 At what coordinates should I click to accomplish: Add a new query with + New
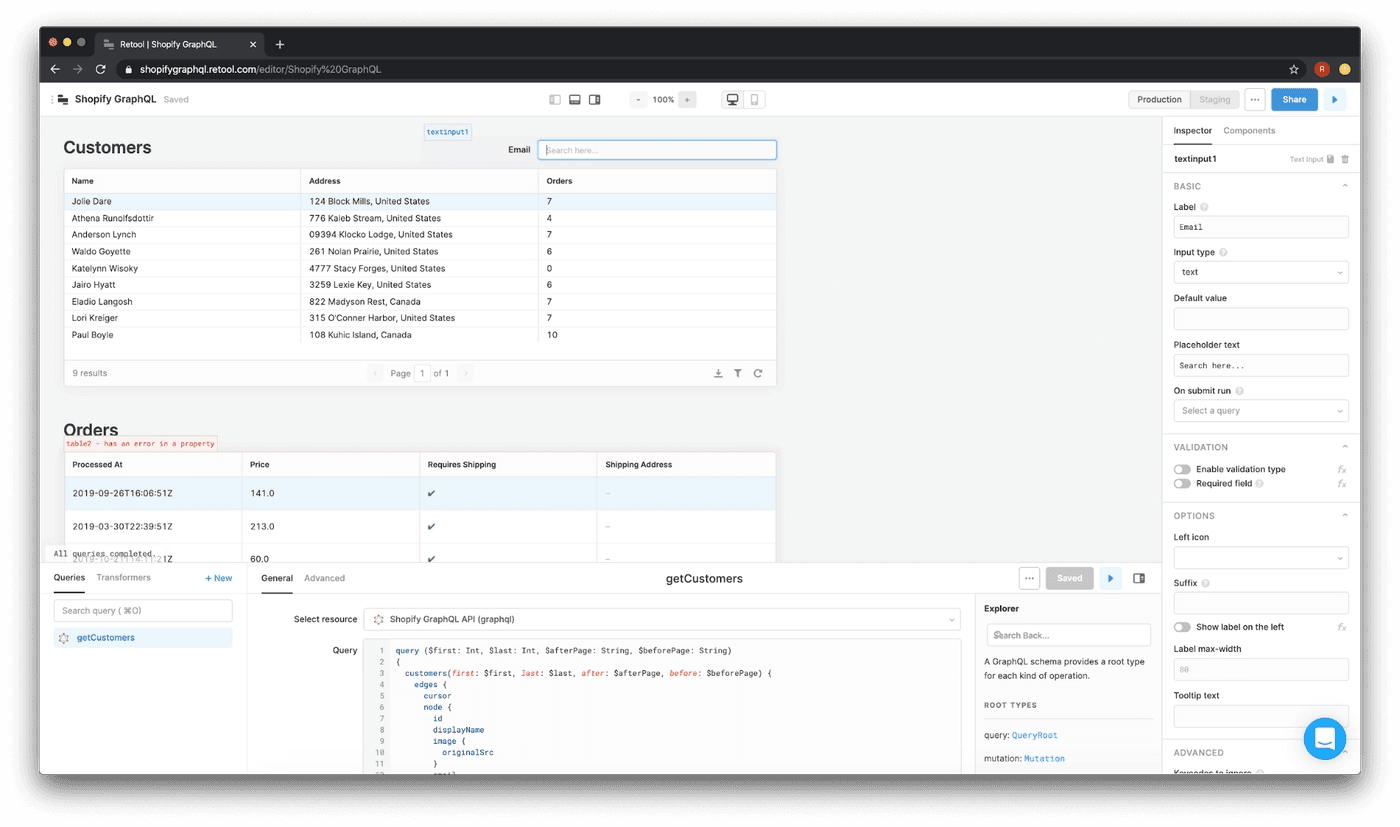pyautogui.click(x=218, y=578)
